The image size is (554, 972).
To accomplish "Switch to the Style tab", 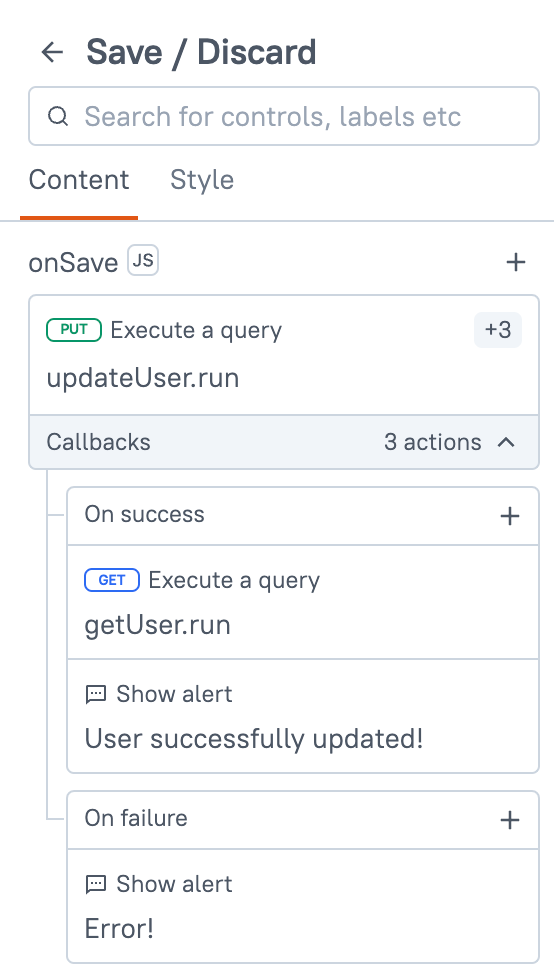I will pos(202,180).
